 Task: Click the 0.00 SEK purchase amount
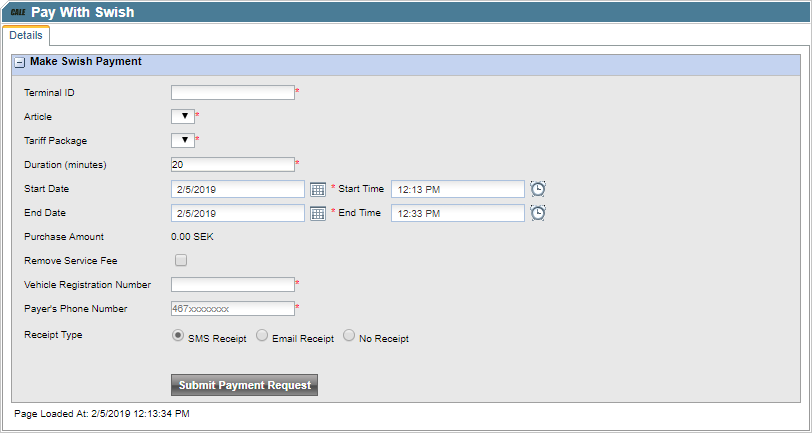click(192, 237)
